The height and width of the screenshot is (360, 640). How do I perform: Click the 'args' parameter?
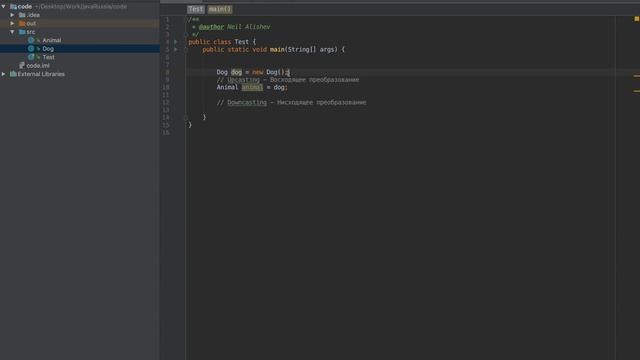[328, 49]
